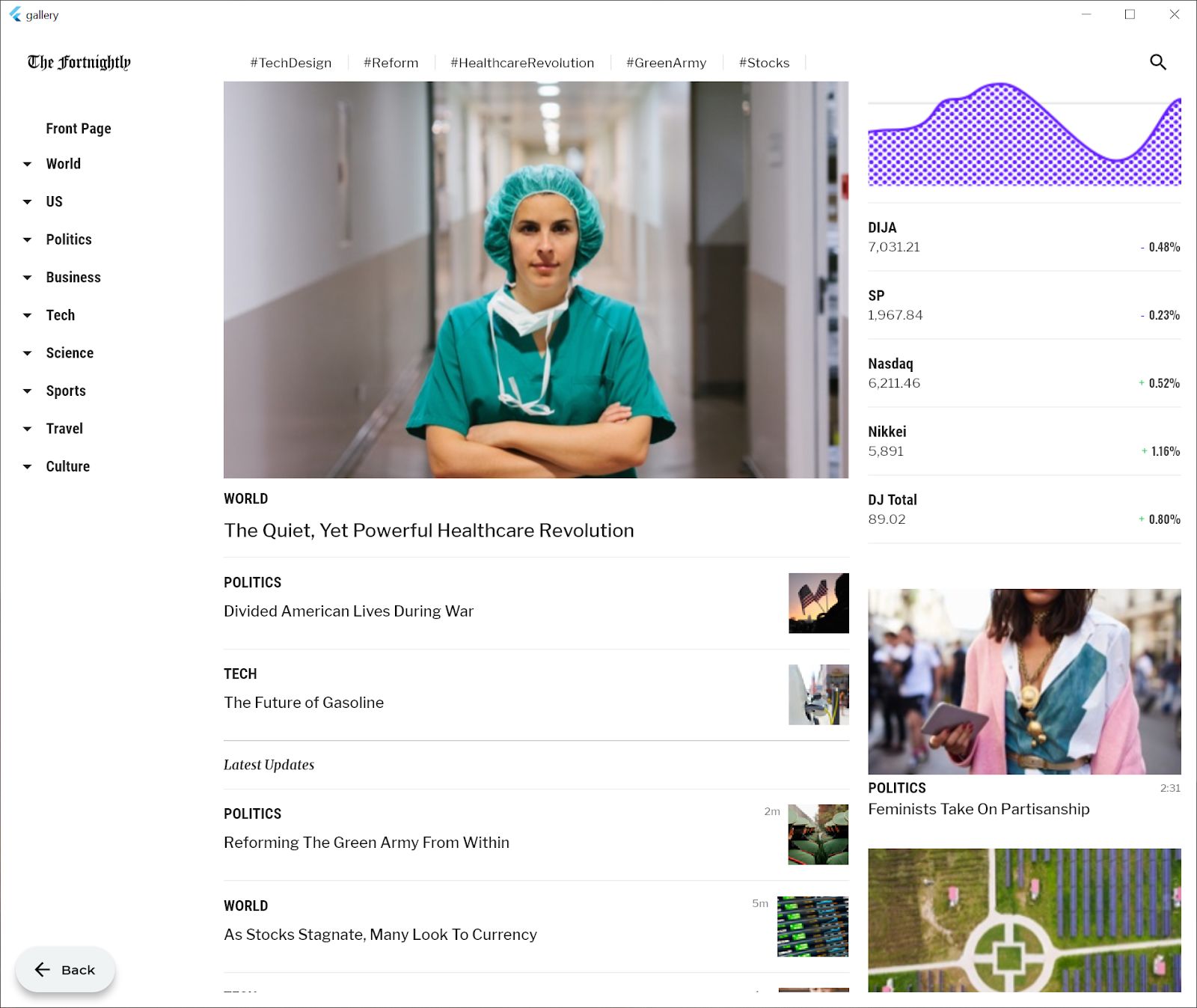Open the #GreenArmy tag

point(666,63)
